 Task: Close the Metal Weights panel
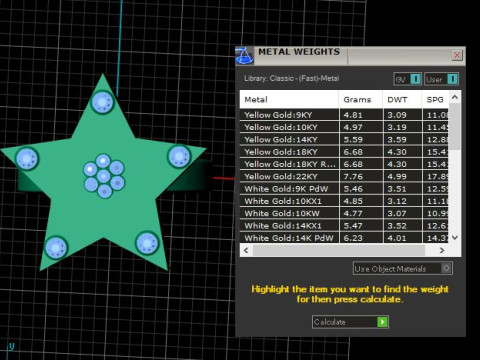click(457, 55)
